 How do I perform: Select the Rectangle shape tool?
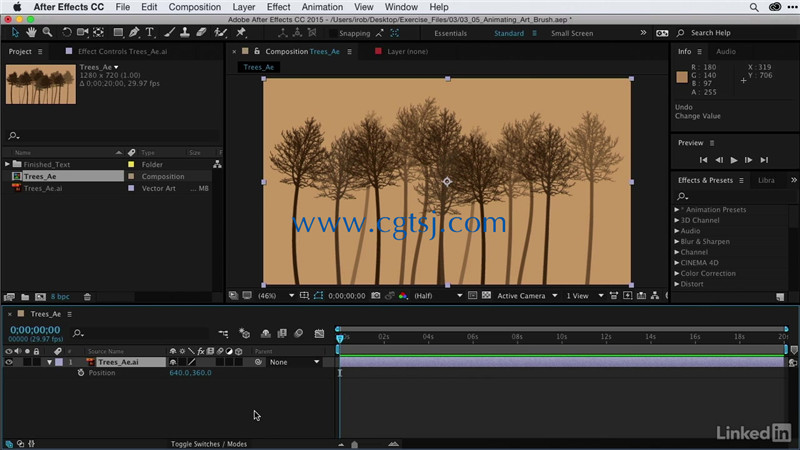[118, 33]
